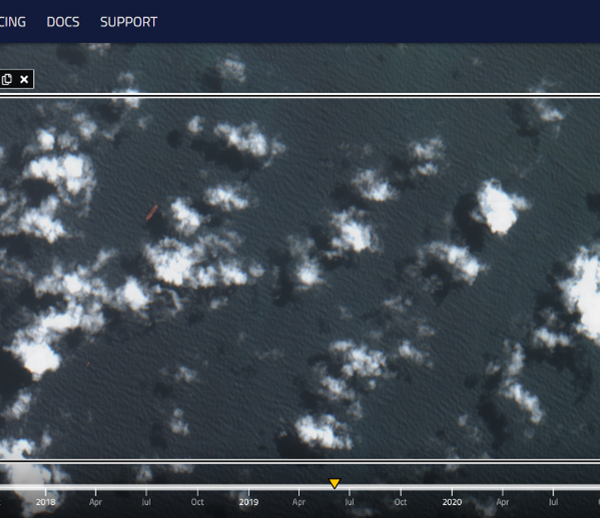Select Apr 2019 on the timeline
This screenshot has height=518, width=600.
coord(299,503)
